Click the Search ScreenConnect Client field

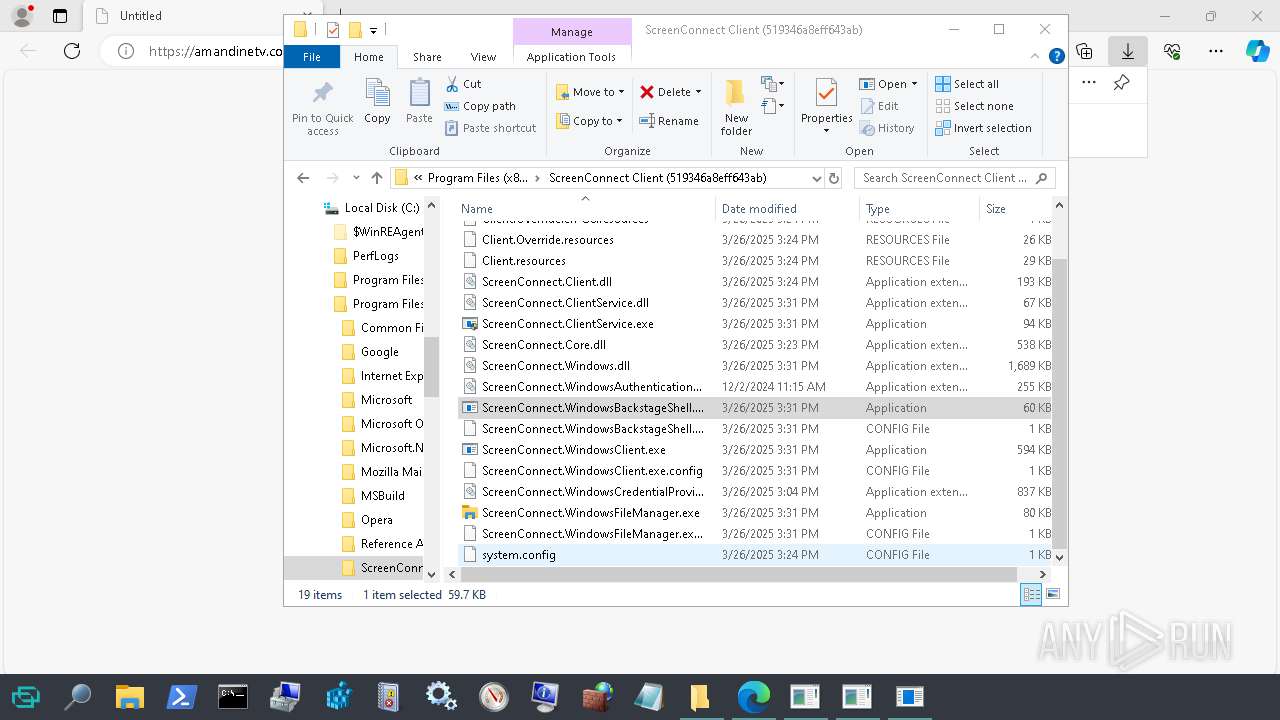[x=955, y=178]
